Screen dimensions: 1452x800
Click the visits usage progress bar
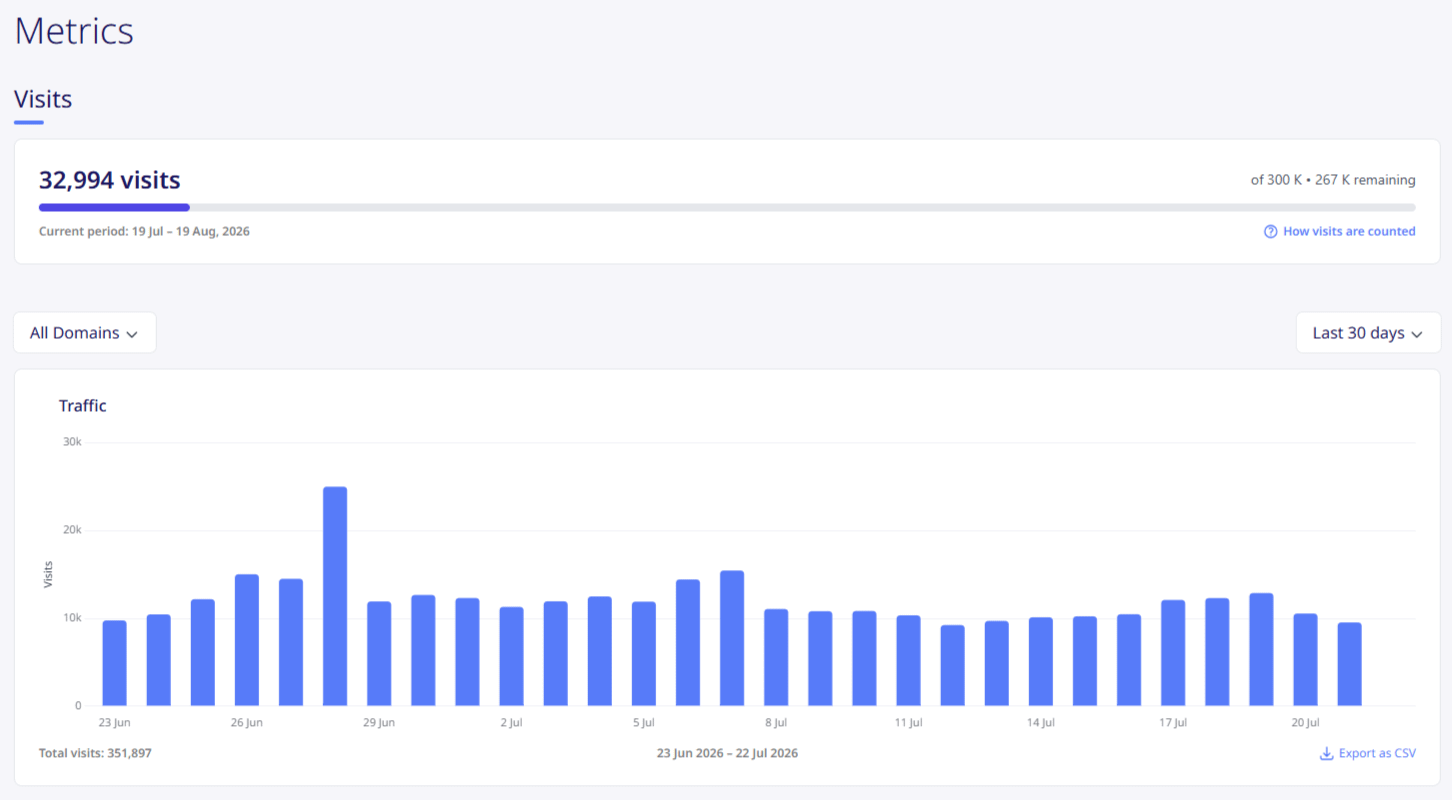pos(727,207)
